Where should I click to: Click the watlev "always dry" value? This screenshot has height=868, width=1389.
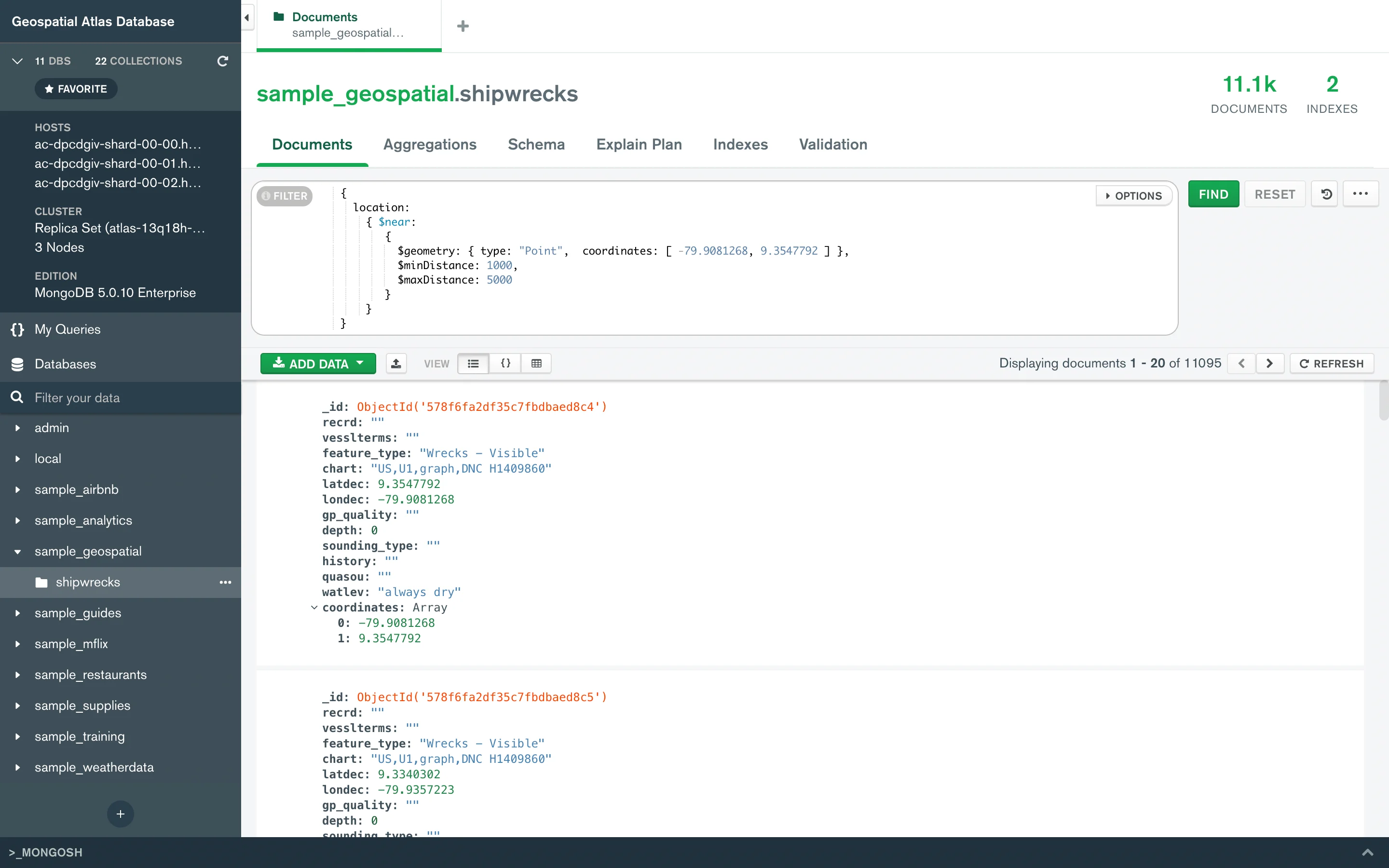pos(419,592)
